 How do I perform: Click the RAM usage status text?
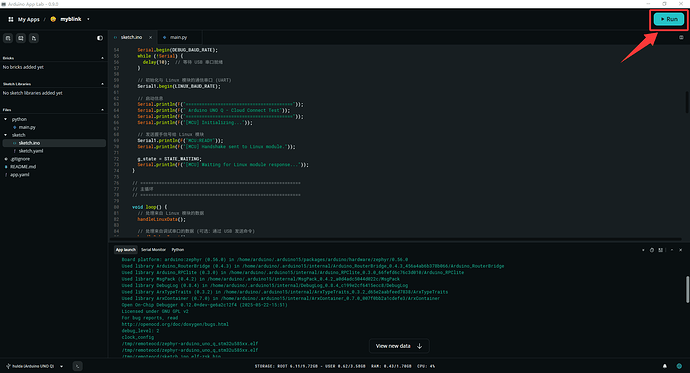[391, 366]
